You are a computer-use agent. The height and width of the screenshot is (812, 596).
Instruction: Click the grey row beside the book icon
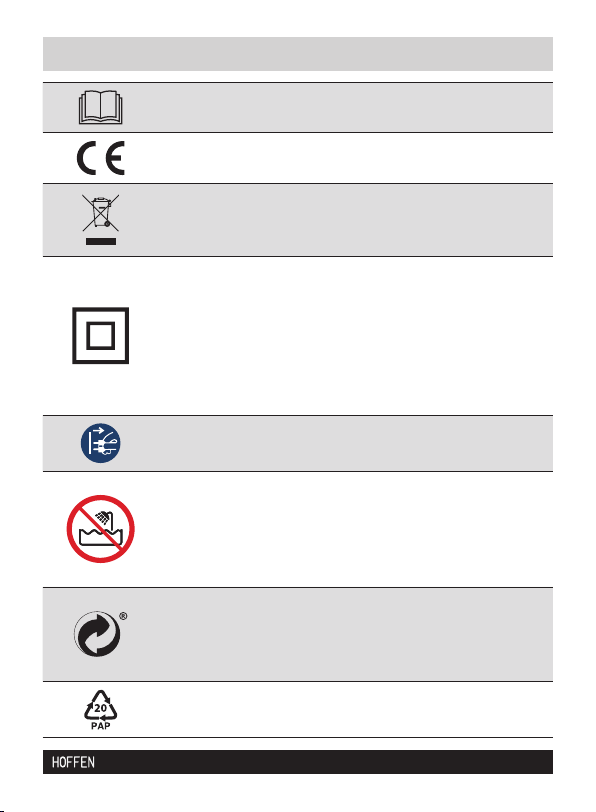298,107
